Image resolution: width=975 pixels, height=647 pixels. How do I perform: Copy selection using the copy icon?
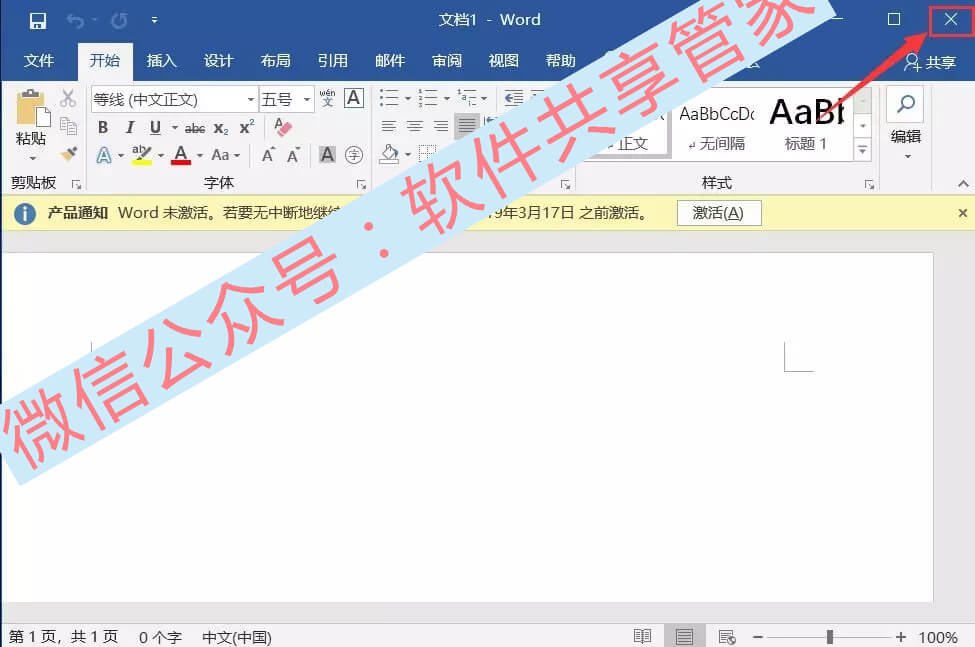click(68, 126)
